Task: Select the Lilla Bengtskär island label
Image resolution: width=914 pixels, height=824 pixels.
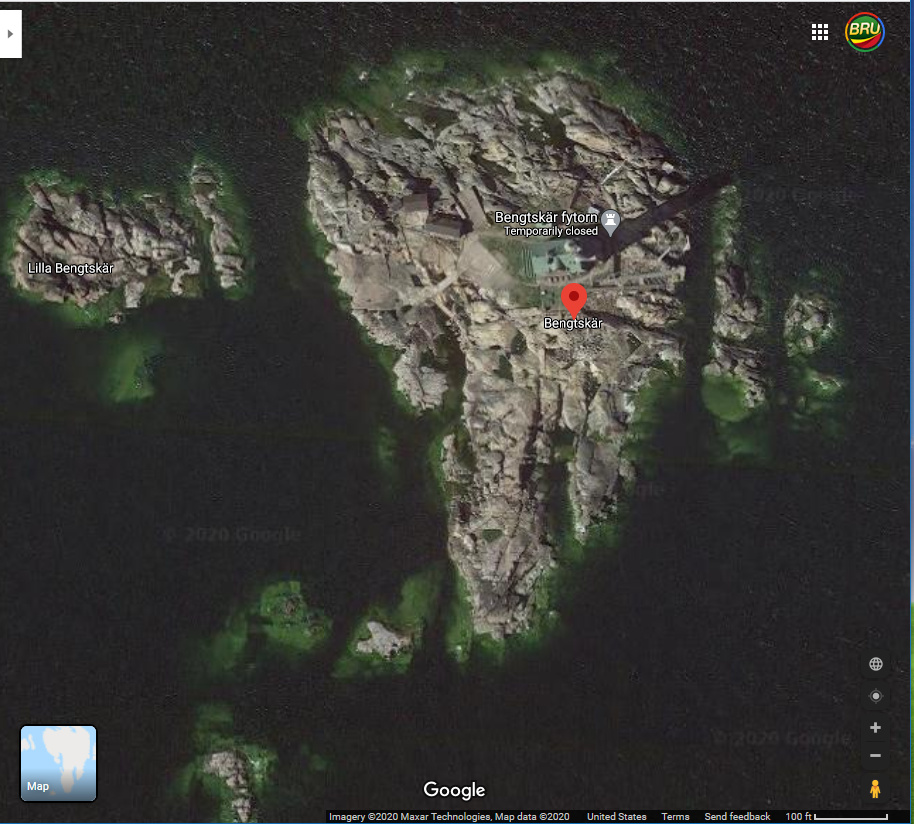Action: [71, 268]
